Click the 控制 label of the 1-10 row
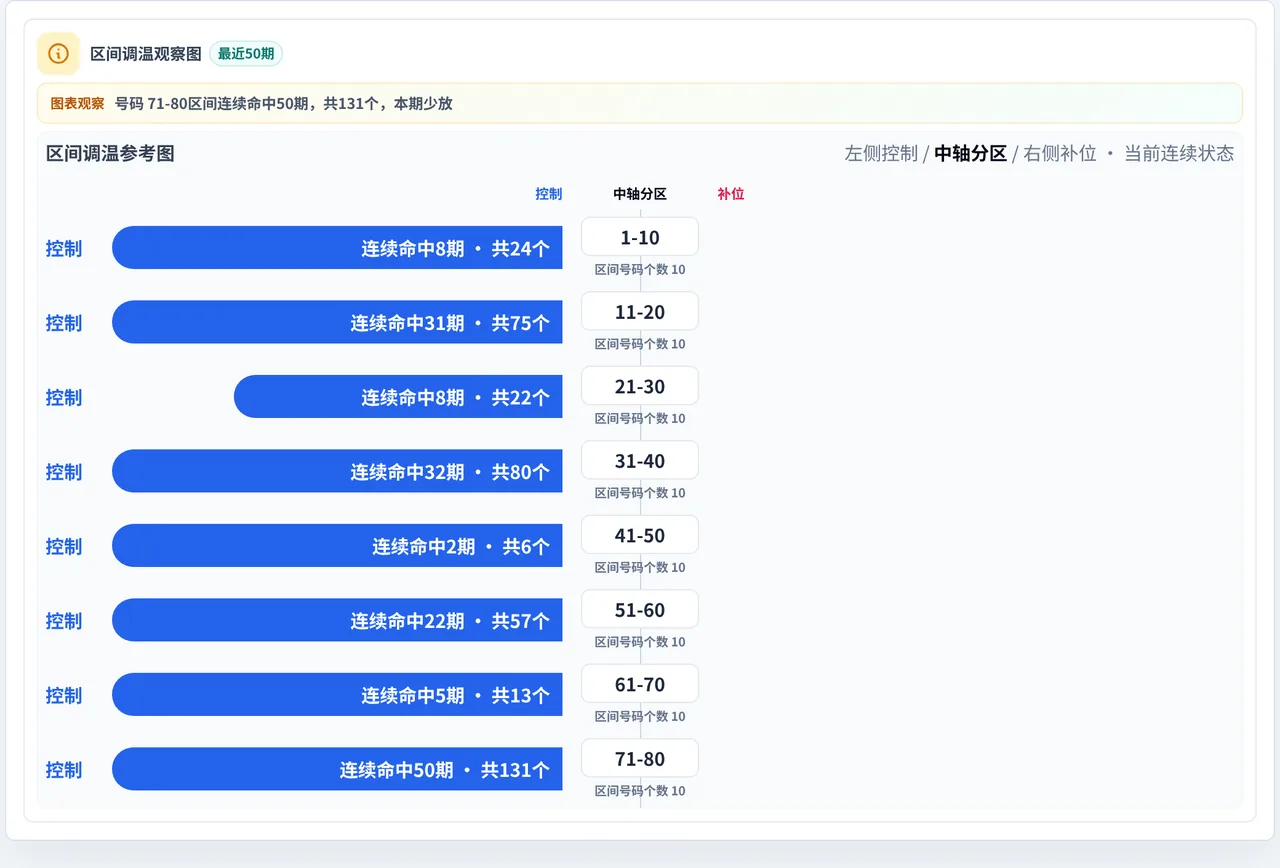 click(x=64, y=248)
